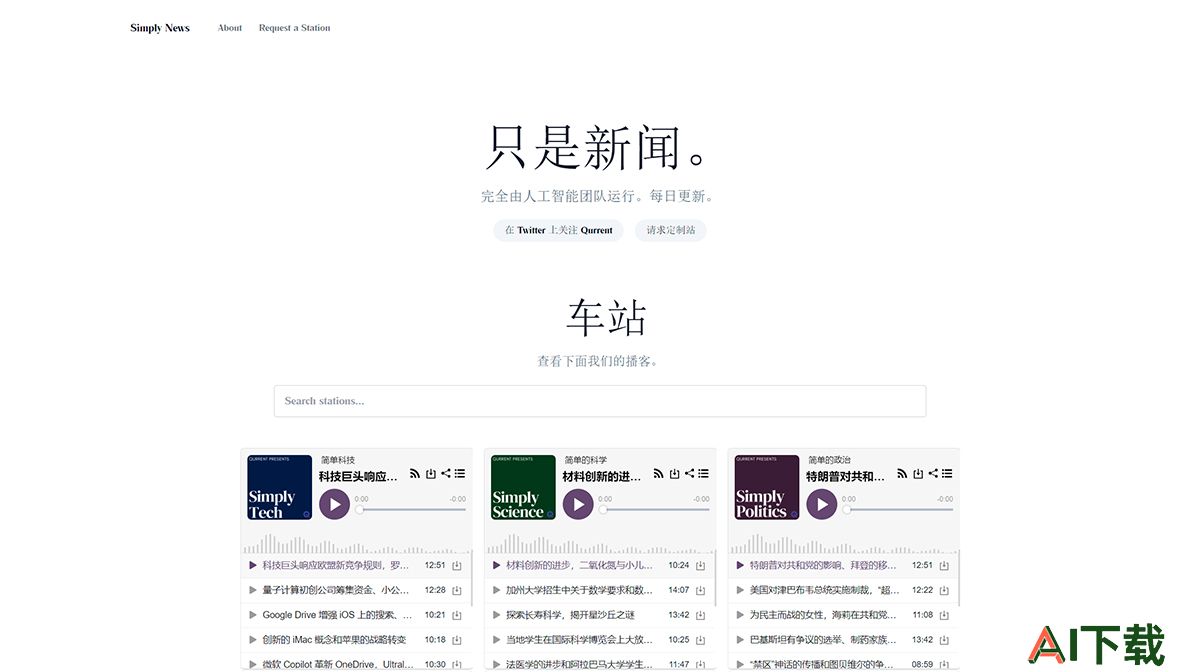Select episode 当地学生在国际科学博览会
Viewport: 1200px width, 672px height.
[580, 640]
